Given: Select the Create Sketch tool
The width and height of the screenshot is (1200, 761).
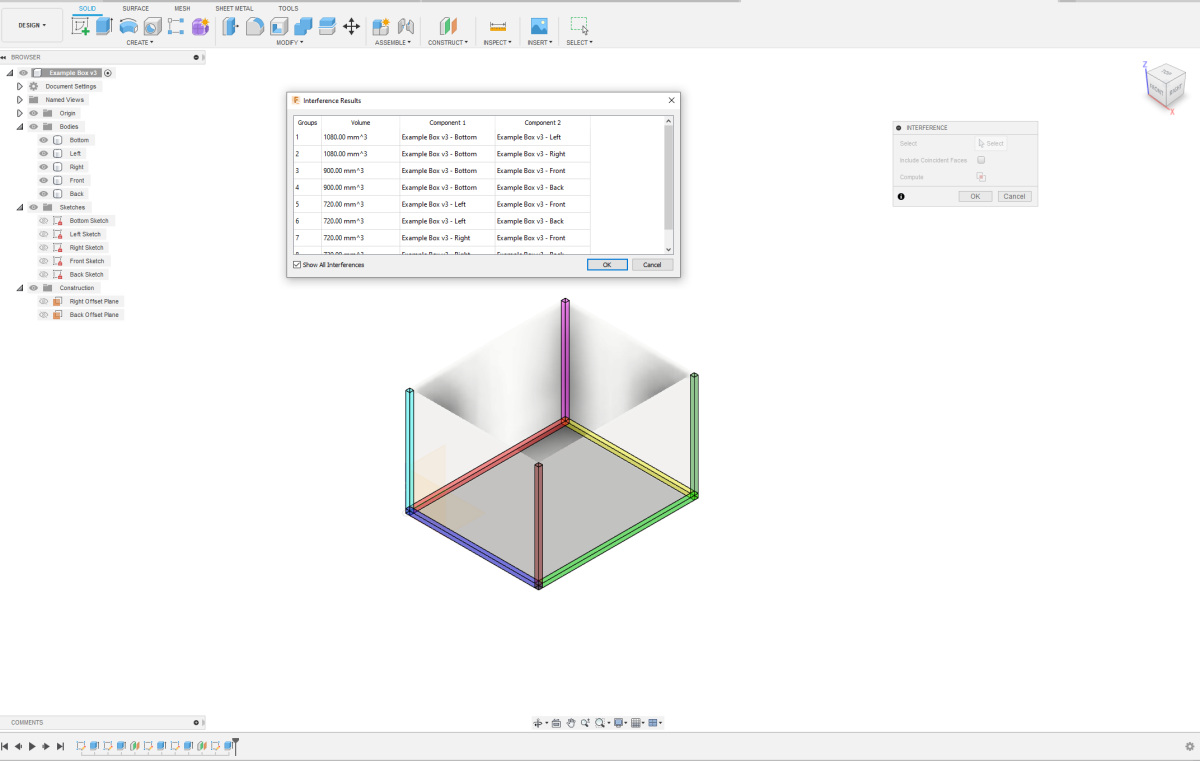Looking at the screenshot, I should pyautogui.click(x=81, y=27).
